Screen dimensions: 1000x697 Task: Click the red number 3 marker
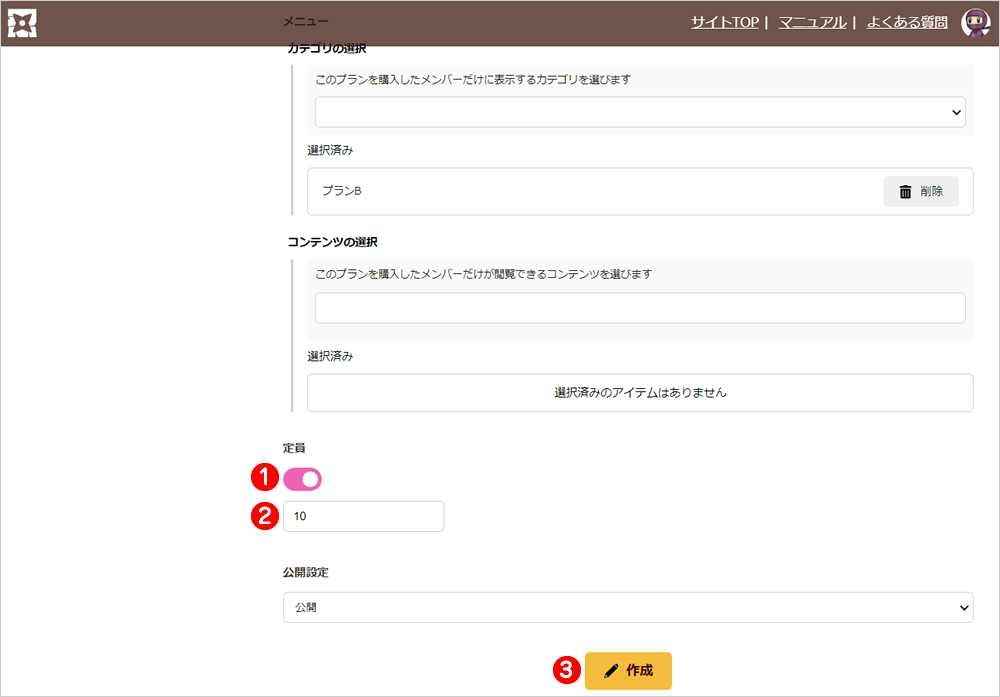(x=568, y=671)
